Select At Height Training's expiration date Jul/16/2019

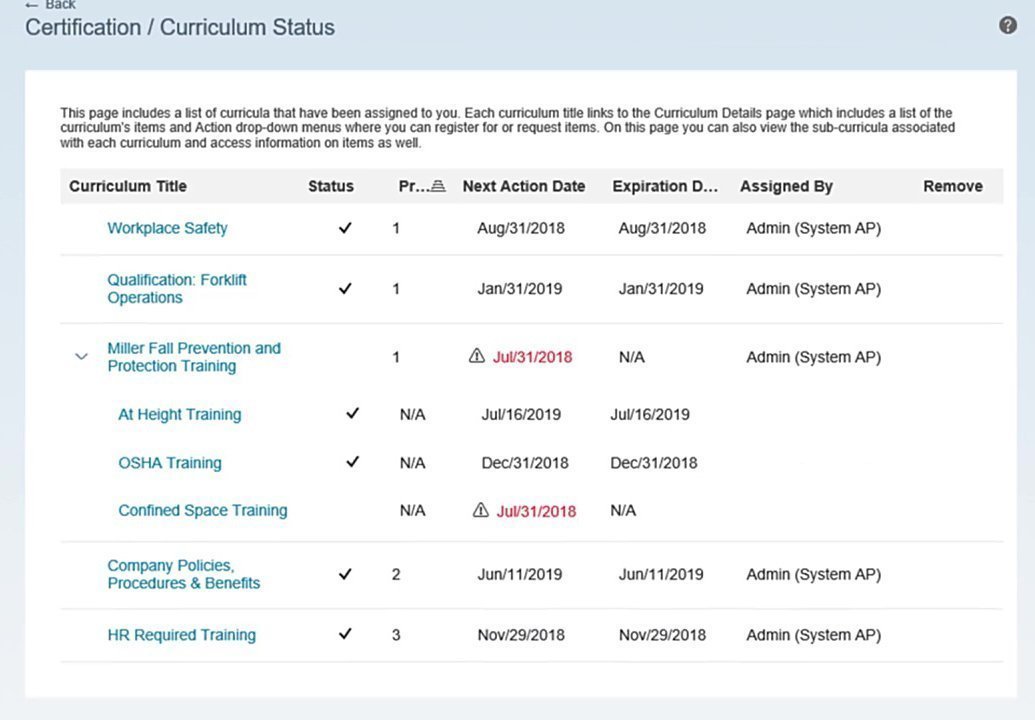pos(650,414)
